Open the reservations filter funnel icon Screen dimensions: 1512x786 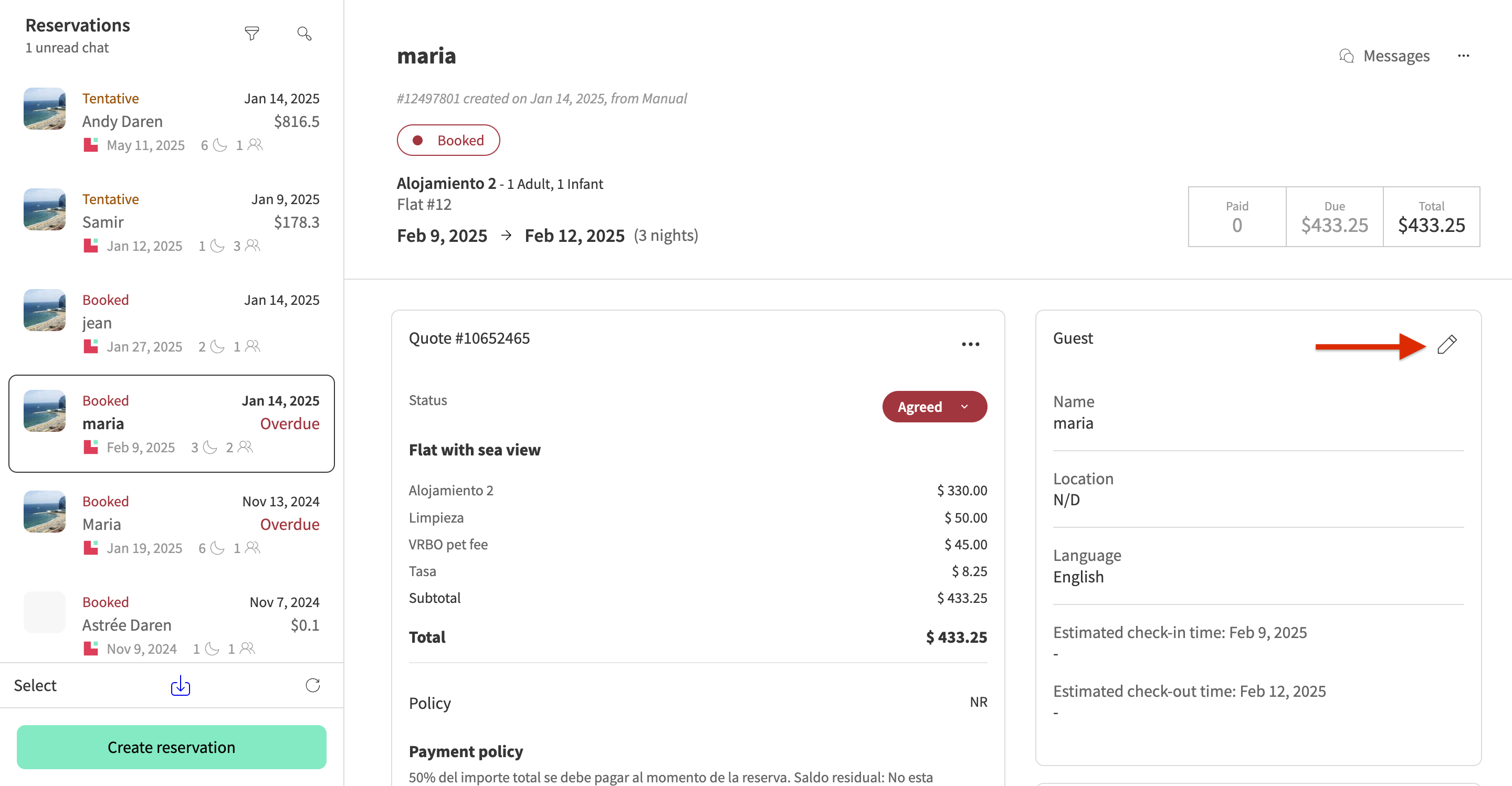[x=252, y=34]
